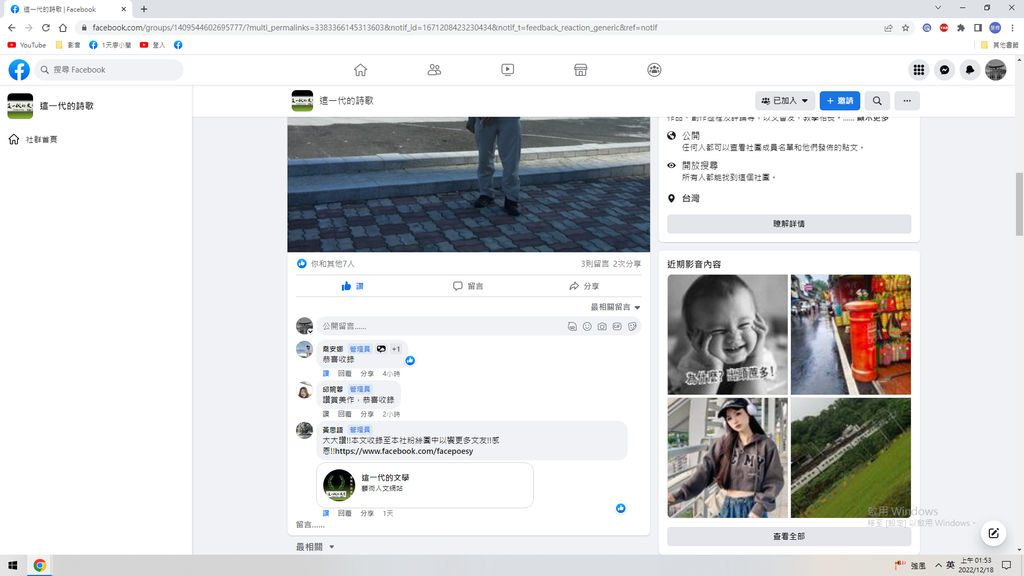Screen dimensions: 1024x576
Task: Open the Groups icon in top navigation
Action: (654, 70)
